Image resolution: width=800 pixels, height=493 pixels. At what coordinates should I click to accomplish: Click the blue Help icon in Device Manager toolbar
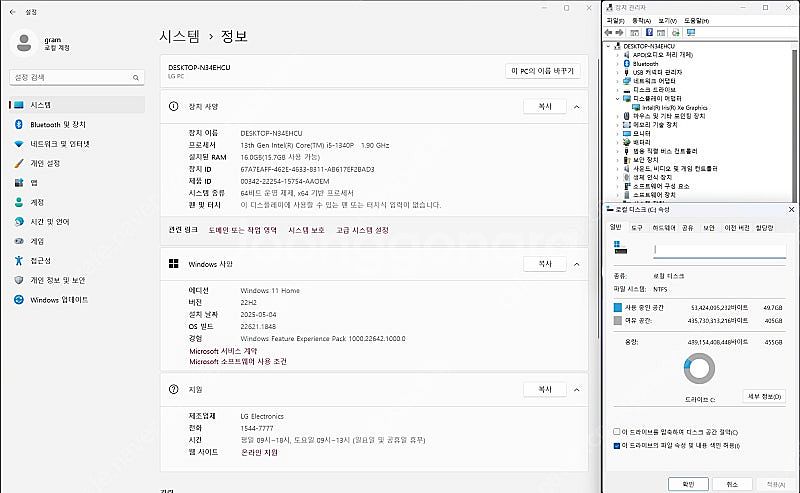coord(649,33)
